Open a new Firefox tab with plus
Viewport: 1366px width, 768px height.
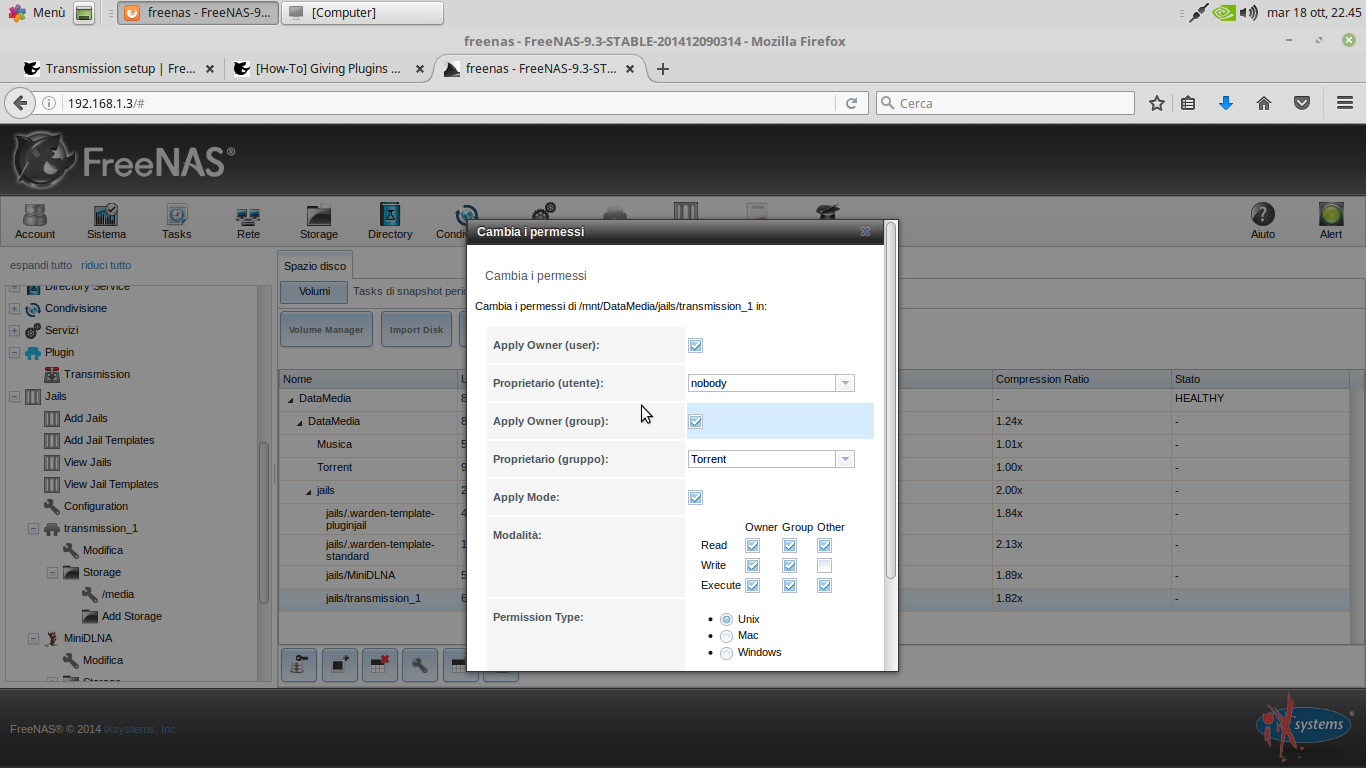point(662,69)
